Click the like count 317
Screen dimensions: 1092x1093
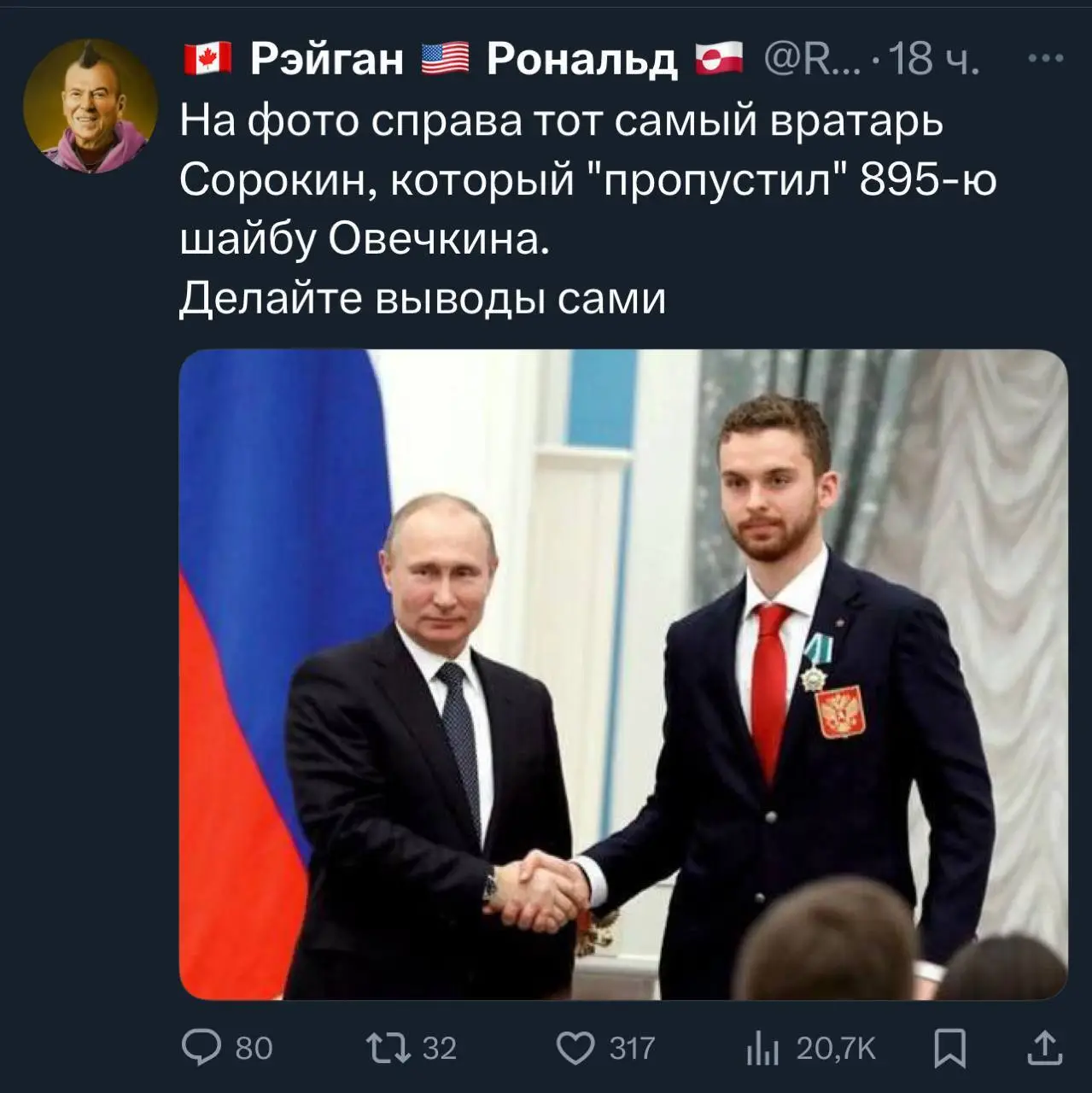pos(632,1048)
